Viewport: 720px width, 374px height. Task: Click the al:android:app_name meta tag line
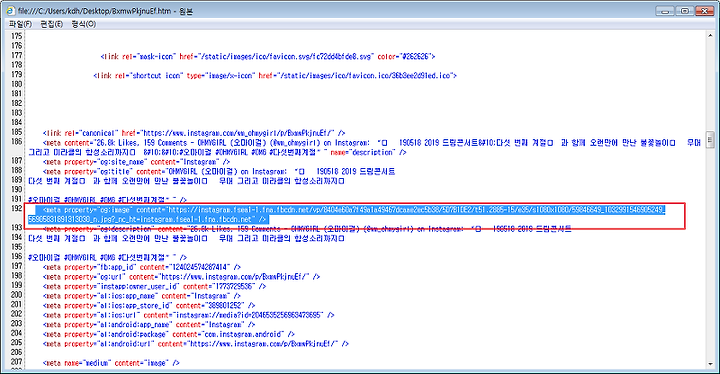click(149, 325)
